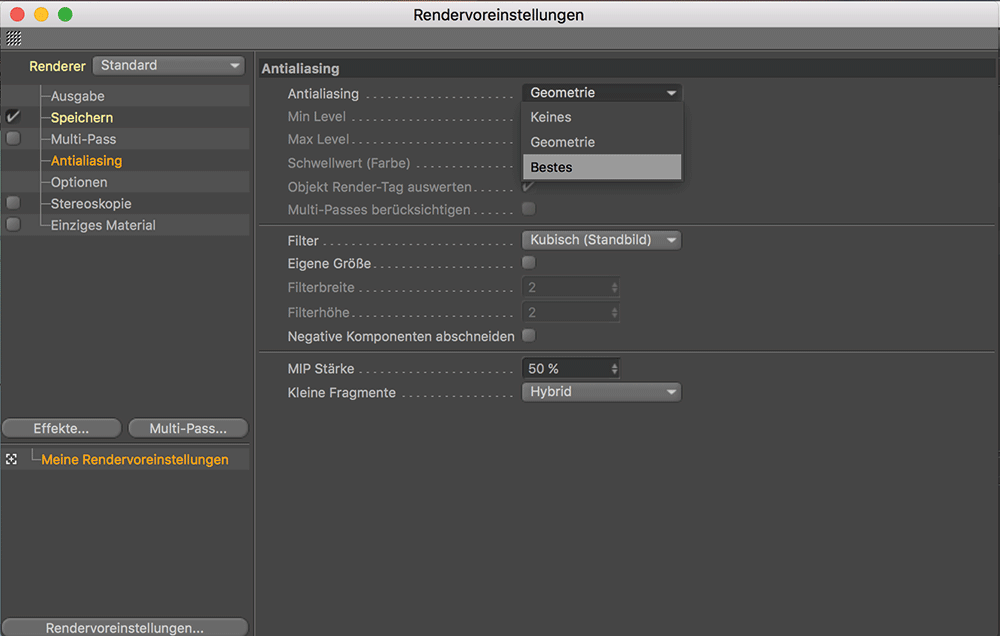Select Einziges Material in the tree
Viewport: 1000px width, 636px height.
pos(103,225)
